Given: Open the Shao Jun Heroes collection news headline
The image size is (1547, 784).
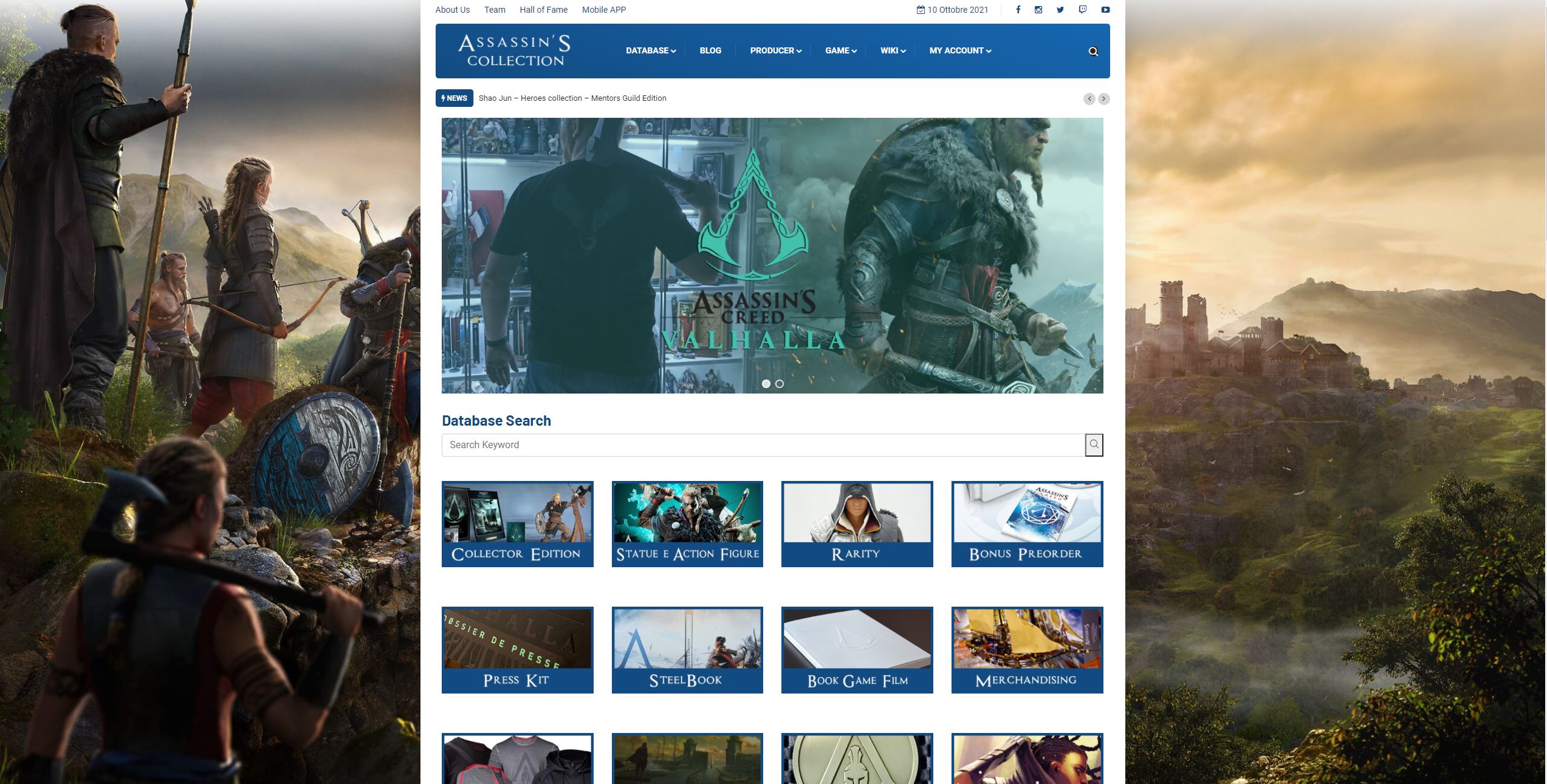Looking at the screenshot, I should click(572, 98).
